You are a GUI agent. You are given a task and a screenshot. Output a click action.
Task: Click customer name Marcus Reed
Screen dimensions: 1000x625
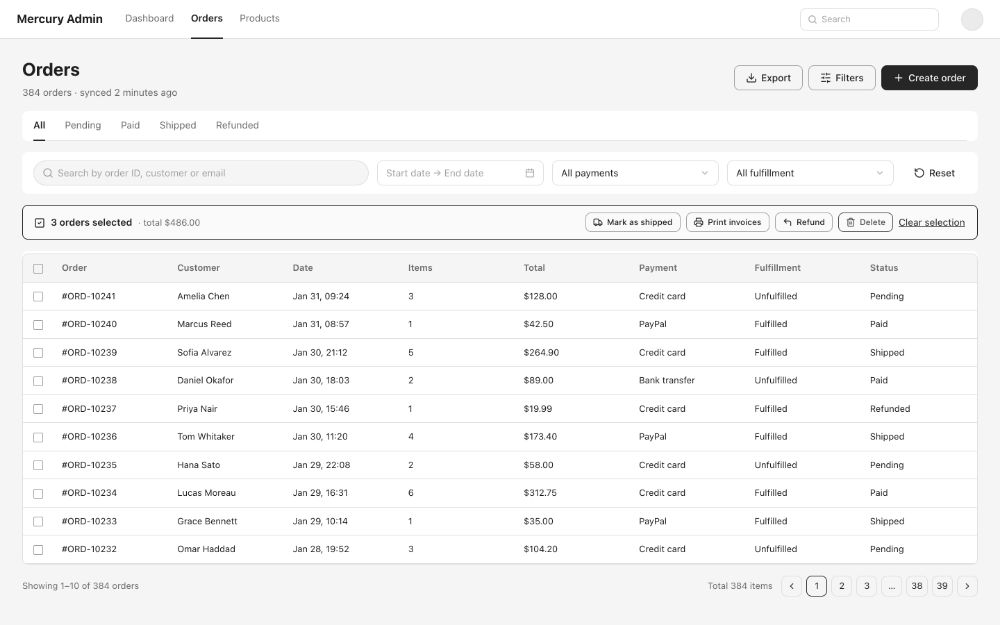click(x=204, y=324)
